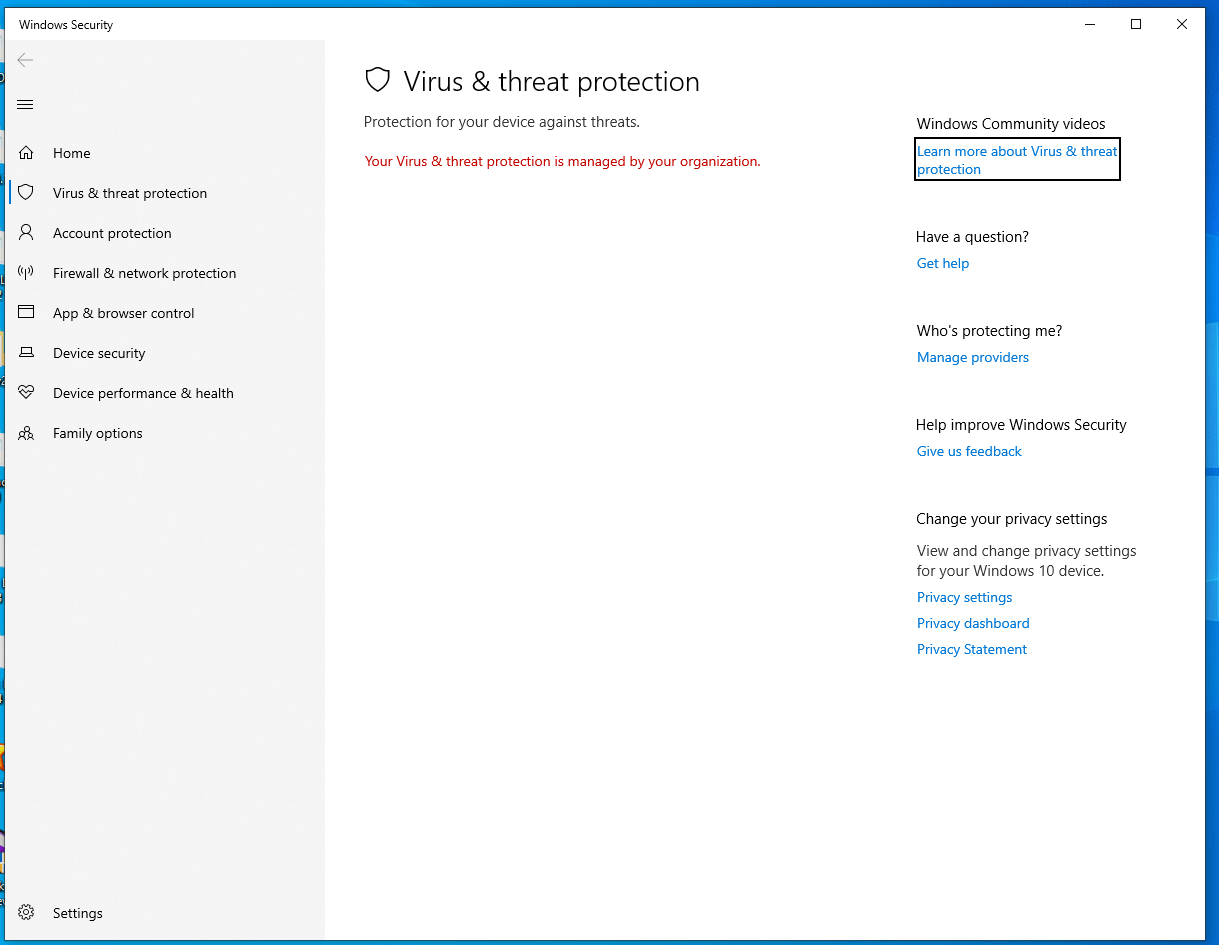Click the heading shield icon
The width and height of the screenshot is (1219, 945).
(377, 81)
